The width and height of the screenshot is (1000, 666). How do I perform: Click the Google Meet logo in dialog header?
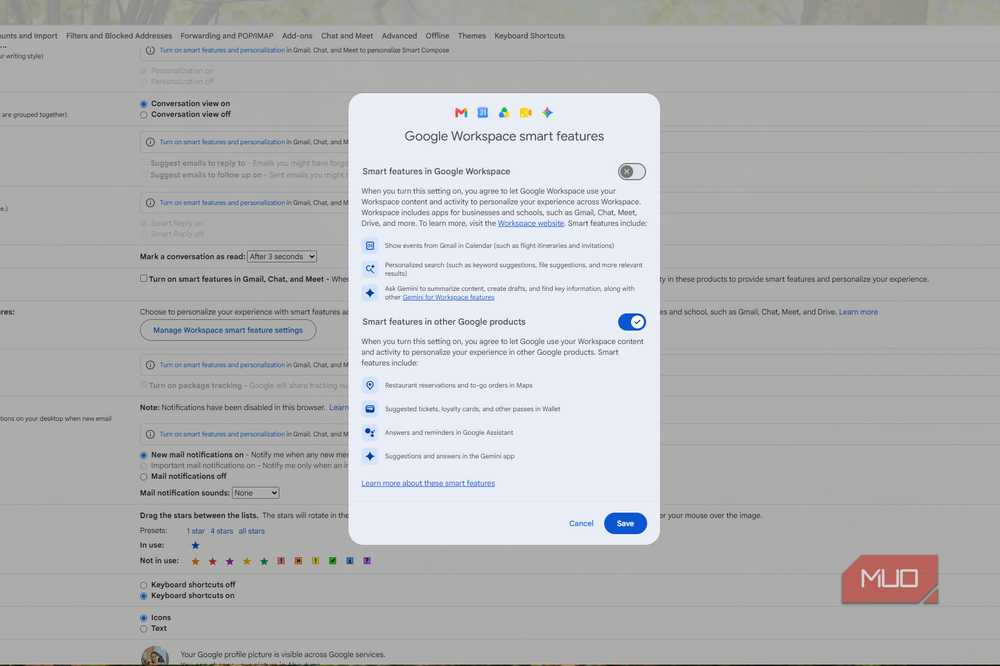(526, 113)
